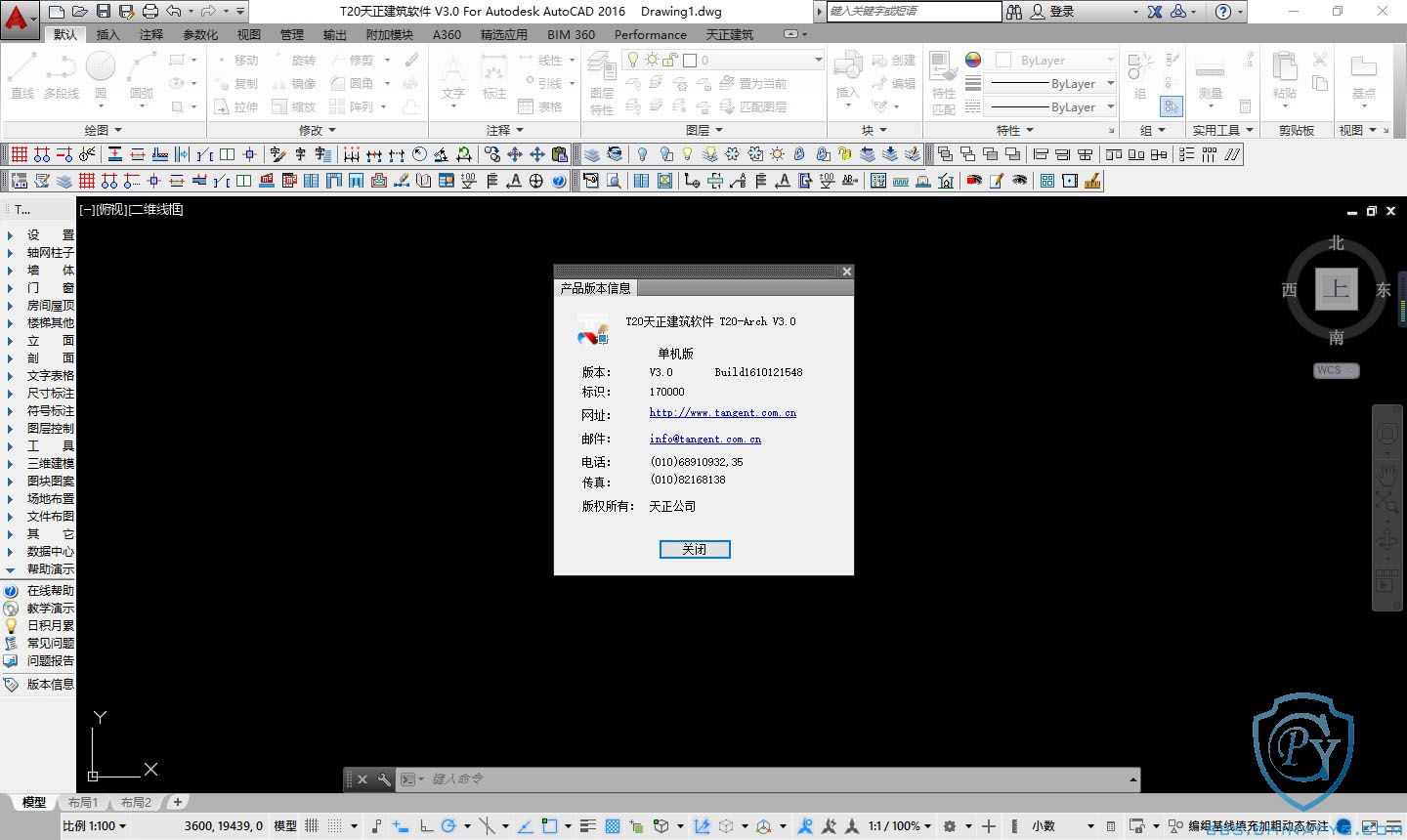Click the 上 face of the ViewCube
This screenshot has height=840, width=1407.
tap(1336, 289)
